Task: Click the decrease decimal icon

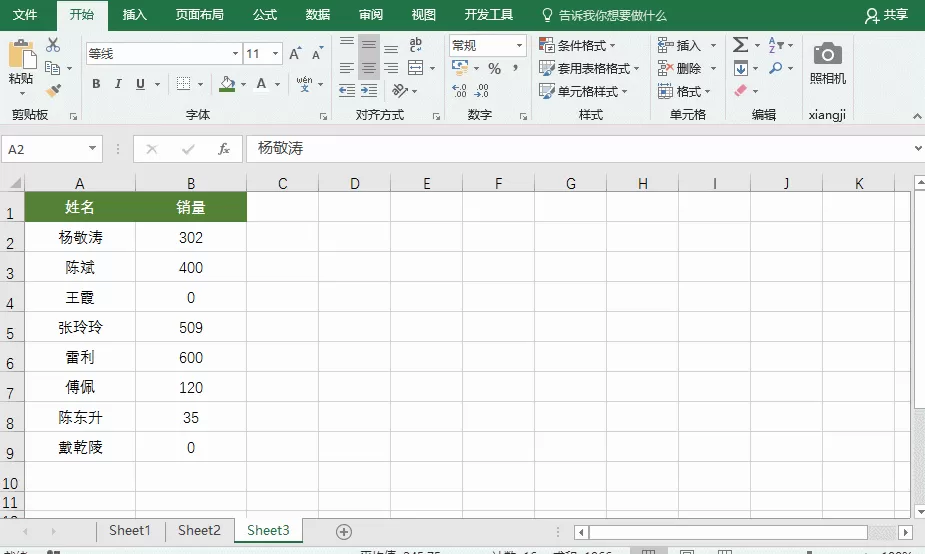Action: click(482, 90)
